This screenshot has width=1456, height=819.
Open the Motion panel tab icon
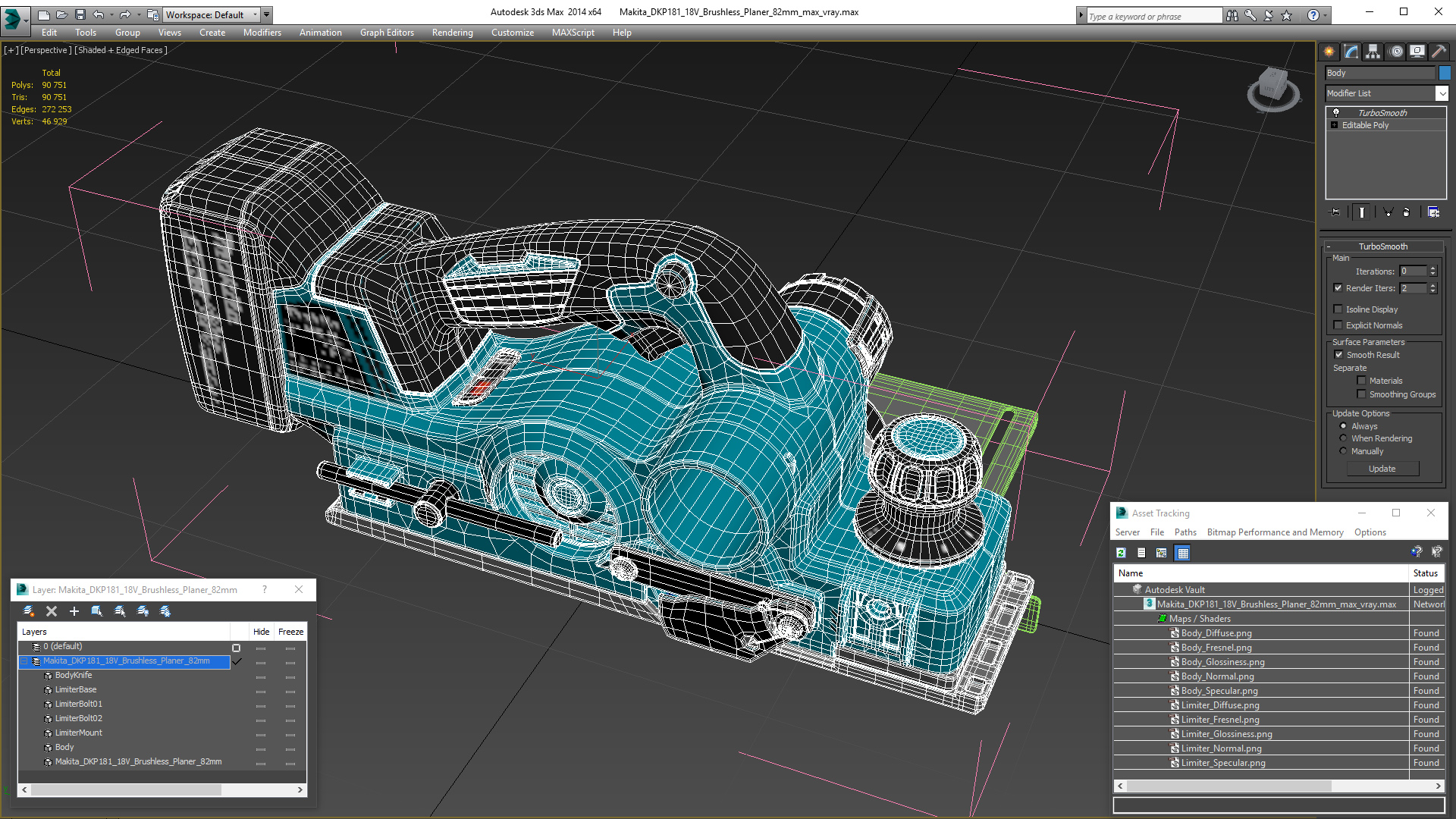[x=1395, y=52]
